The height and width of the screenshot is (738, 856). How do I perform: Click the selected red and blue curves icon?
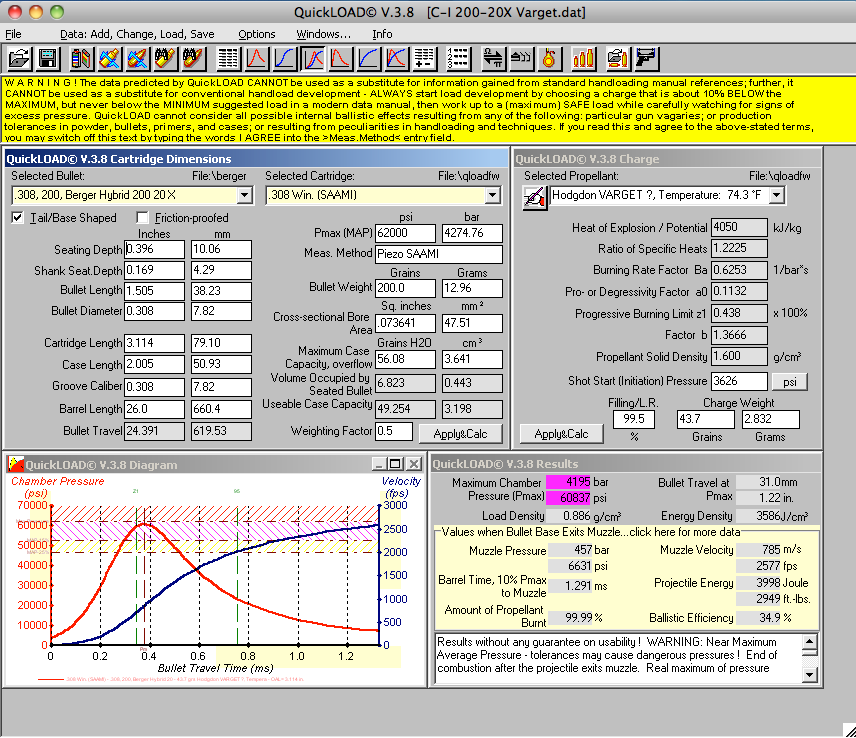[313, 58]
